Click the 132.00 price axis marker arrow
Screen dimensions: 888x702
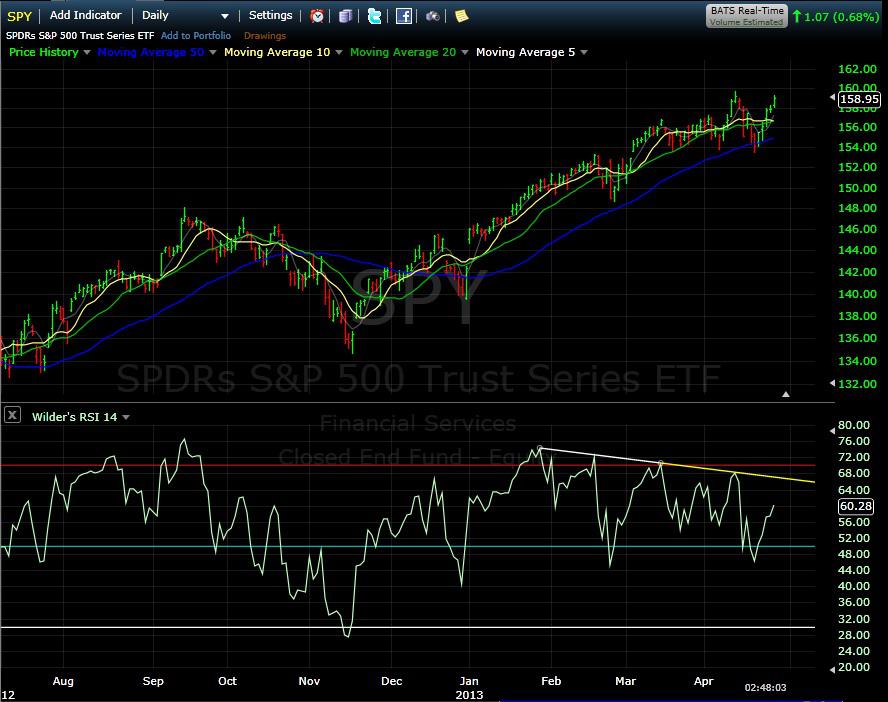(x=832, y=383)
